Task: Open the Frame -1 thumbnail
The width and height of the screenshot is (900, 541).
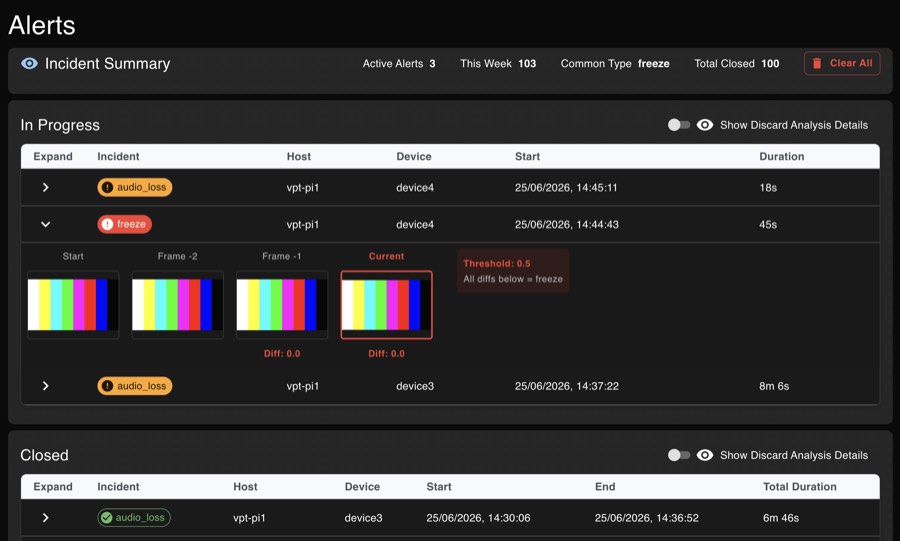Action: [282, 305]
